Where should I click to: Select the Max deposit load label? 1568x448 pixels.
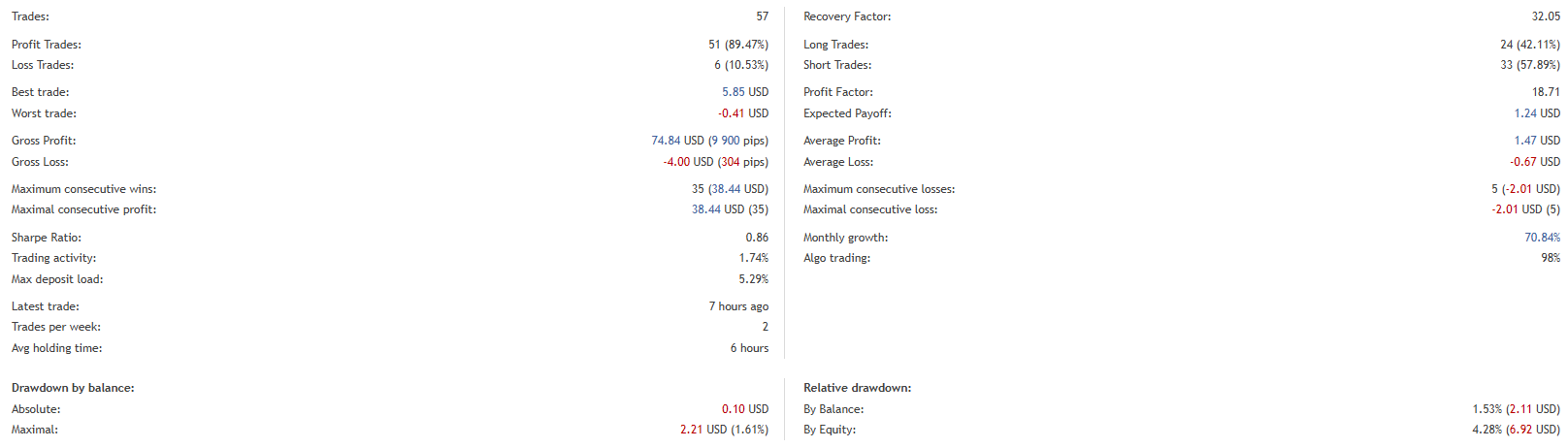pos(57,279)
